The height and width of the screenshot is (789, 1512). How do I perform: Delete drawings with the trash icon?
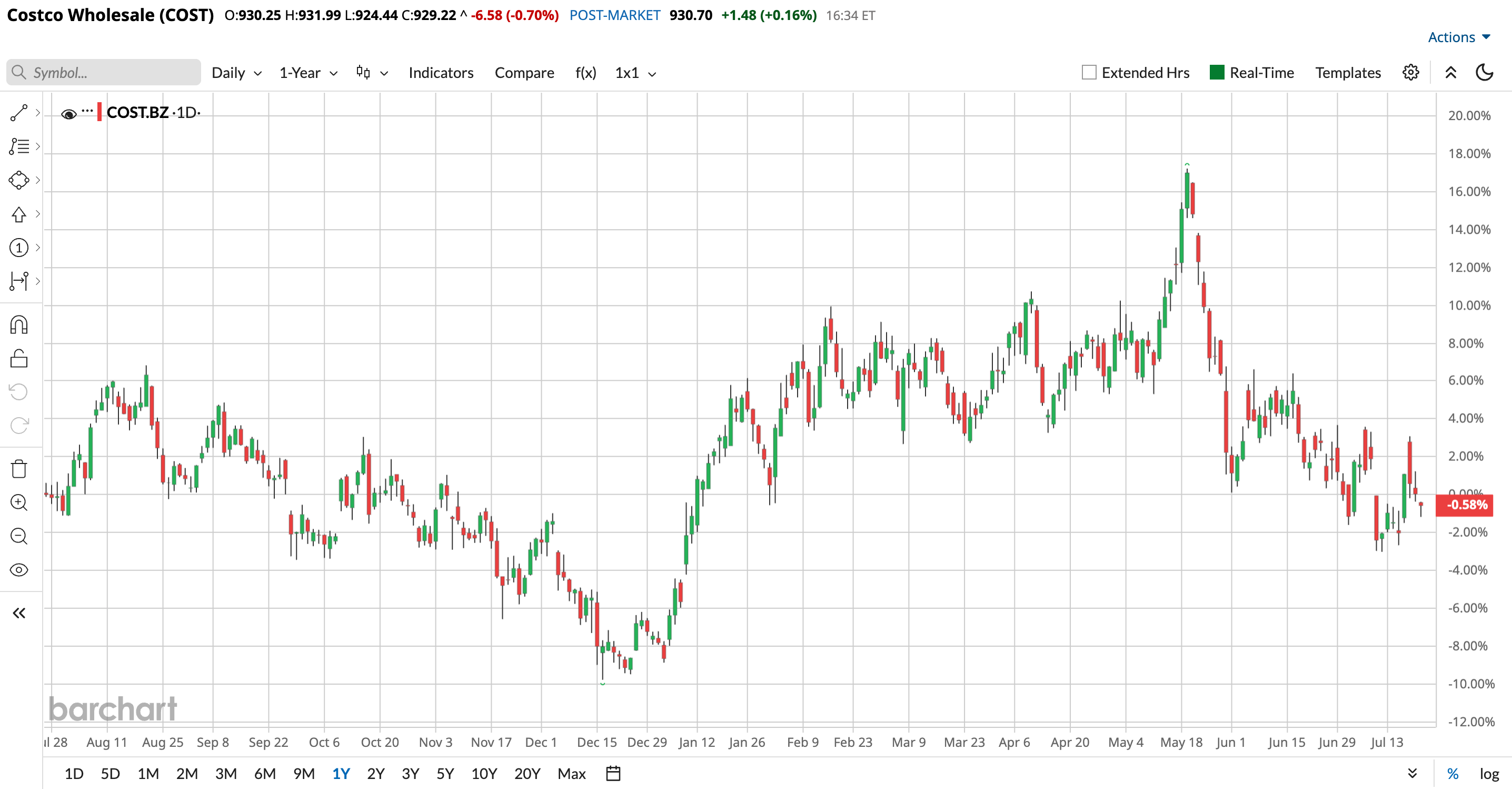pos(19,469)
